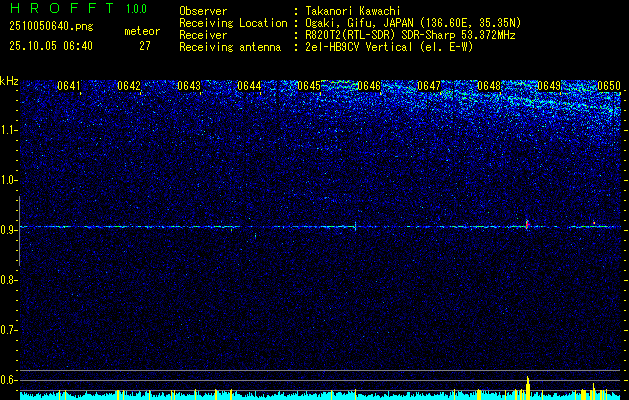Click the 0647 time marker

coord(429,86)
